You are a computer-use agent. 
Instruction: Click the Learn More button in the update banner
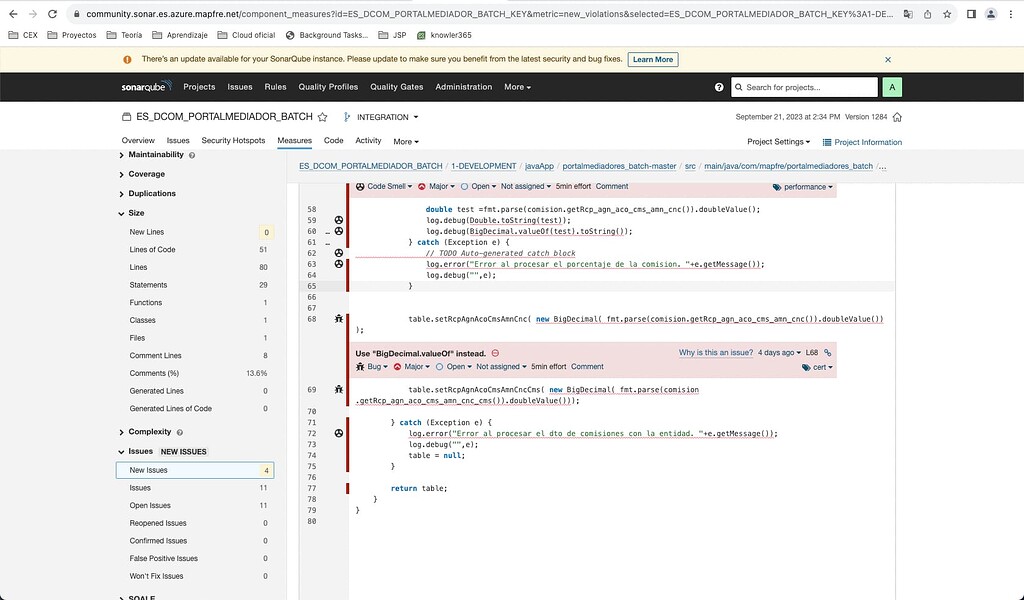point(652,59)
